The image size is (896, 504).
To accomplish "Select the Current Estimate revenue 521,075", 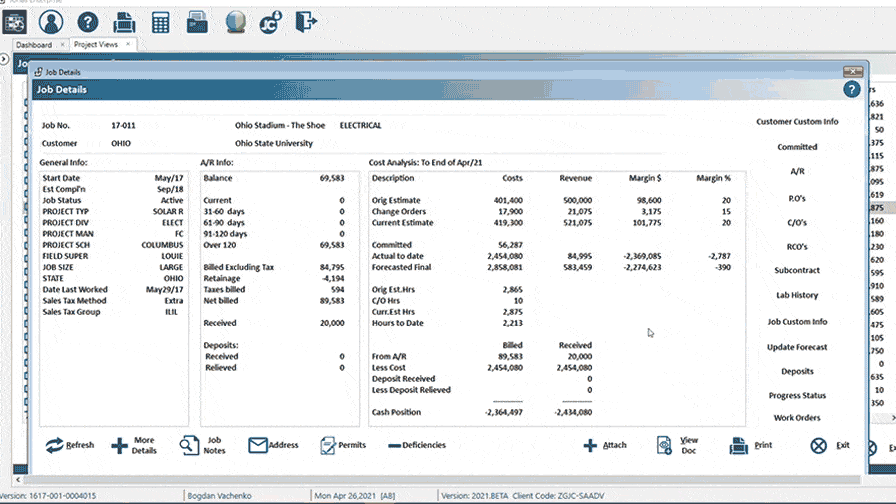I will click(577, 222).
